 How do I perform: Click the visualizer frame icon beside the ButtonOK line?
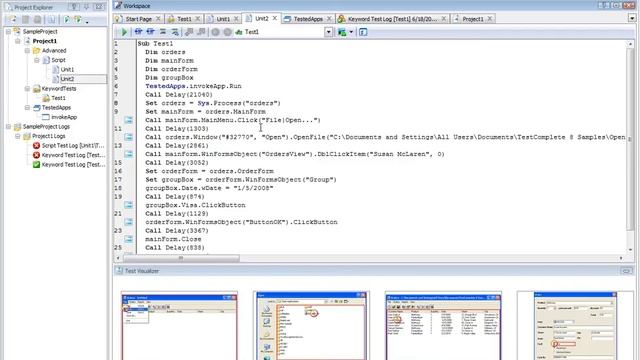click(128, 222)
